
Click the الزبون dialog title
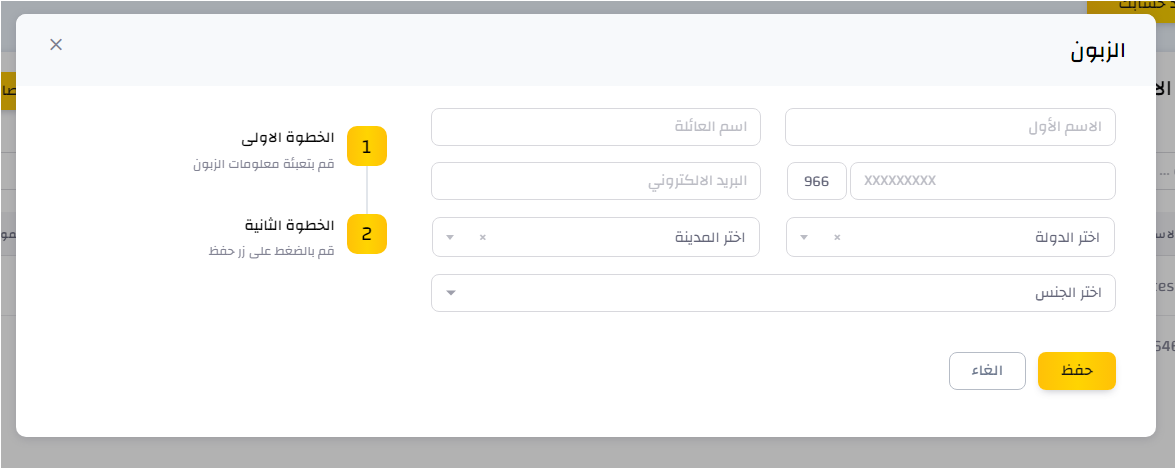pos(1096,51)
